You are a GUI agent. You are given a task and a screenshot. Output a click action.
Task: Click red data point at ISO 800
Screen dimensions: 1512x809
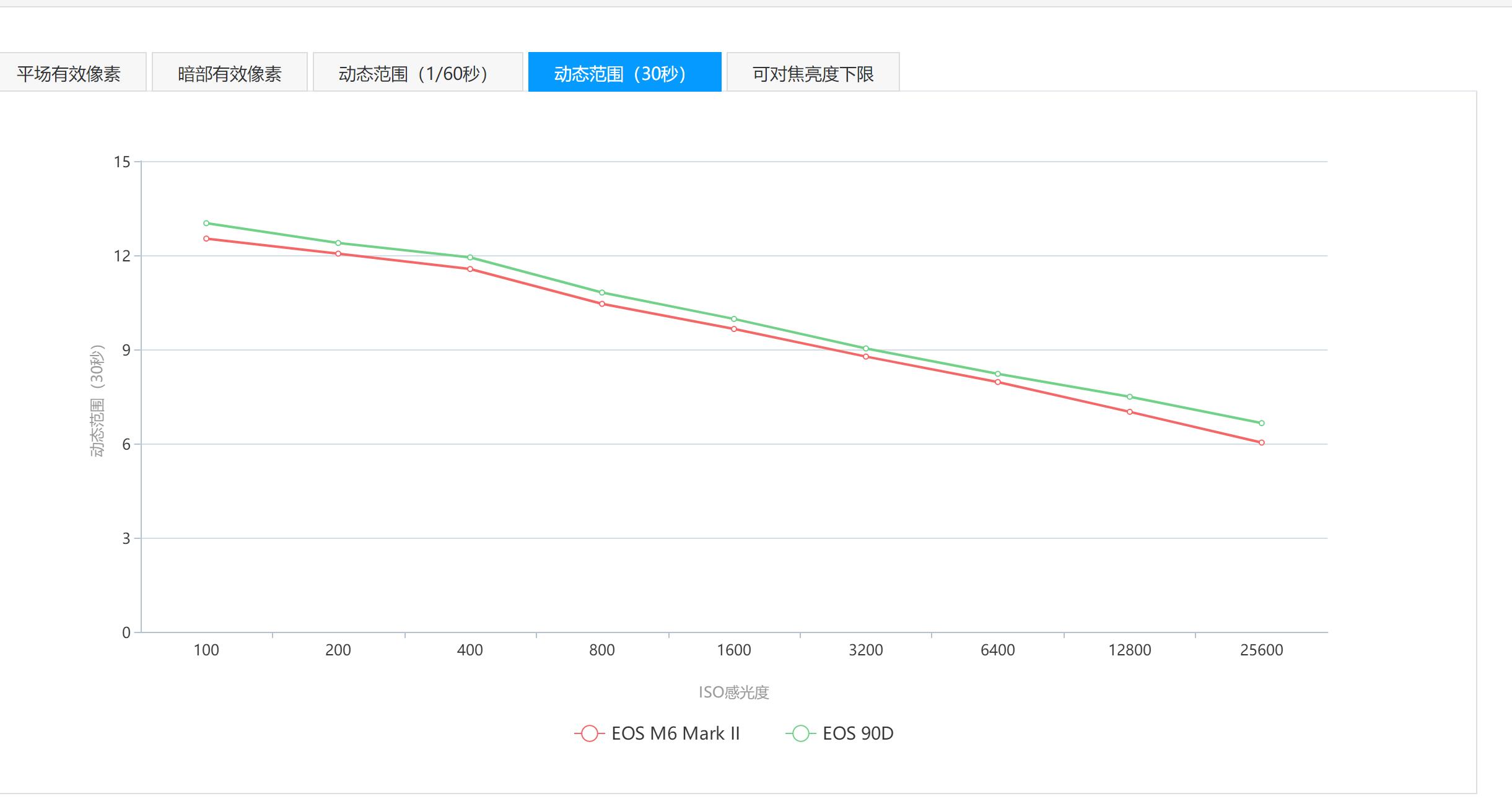click(602, 304)
